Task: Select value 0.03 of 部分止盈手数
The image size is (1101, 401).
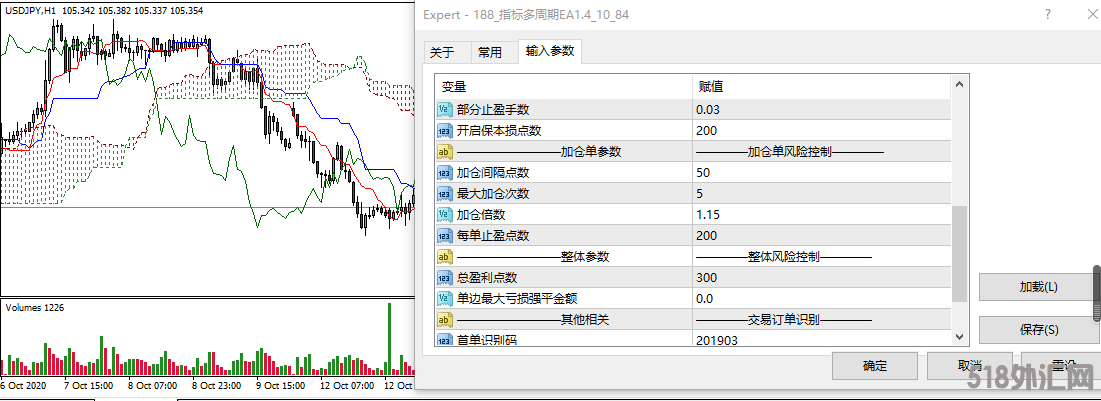Action: [708, 110]
